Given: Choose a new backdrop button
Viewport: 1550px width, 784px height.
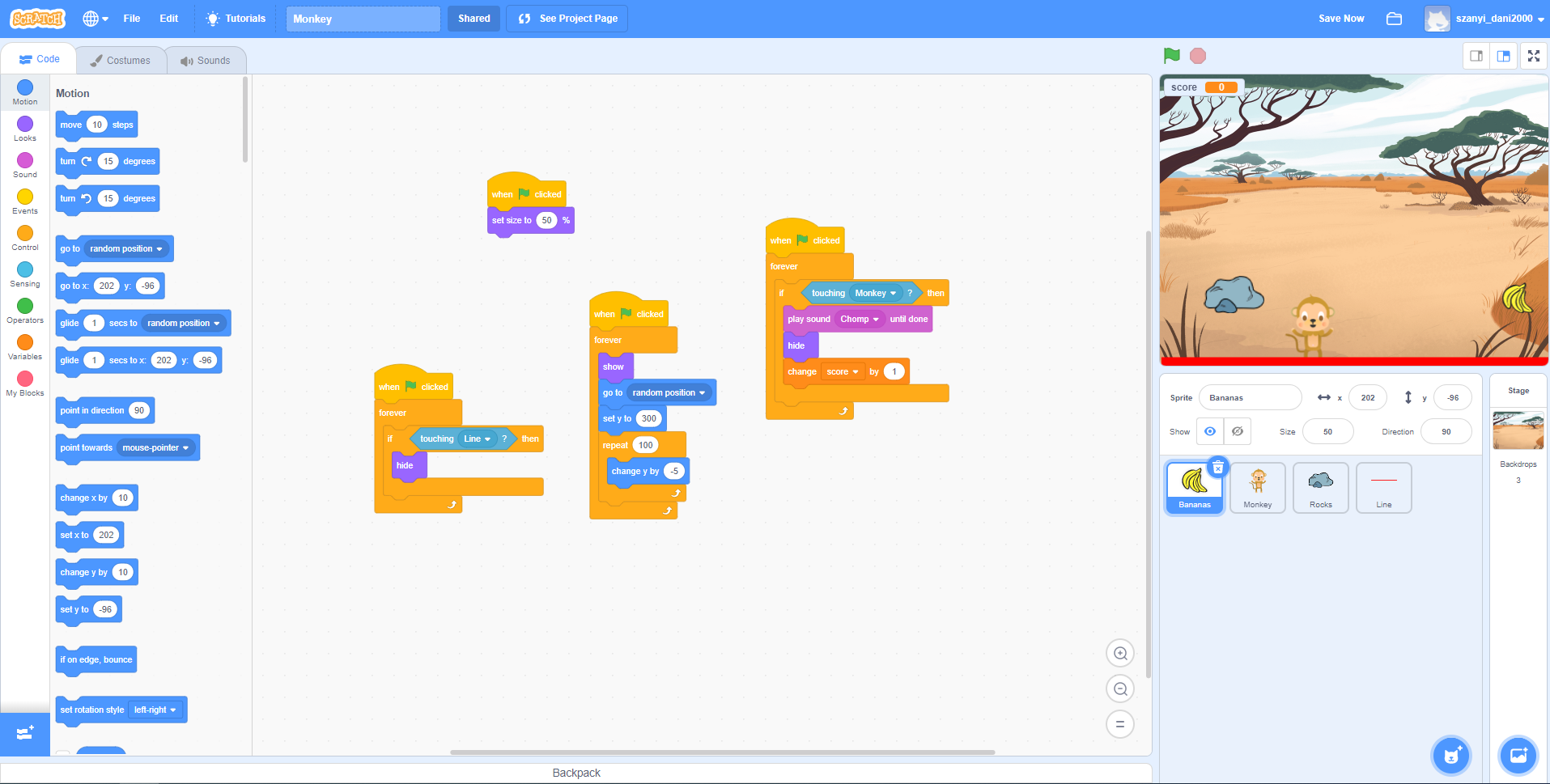Looking at the screenshot, I should pos(1518,756).
